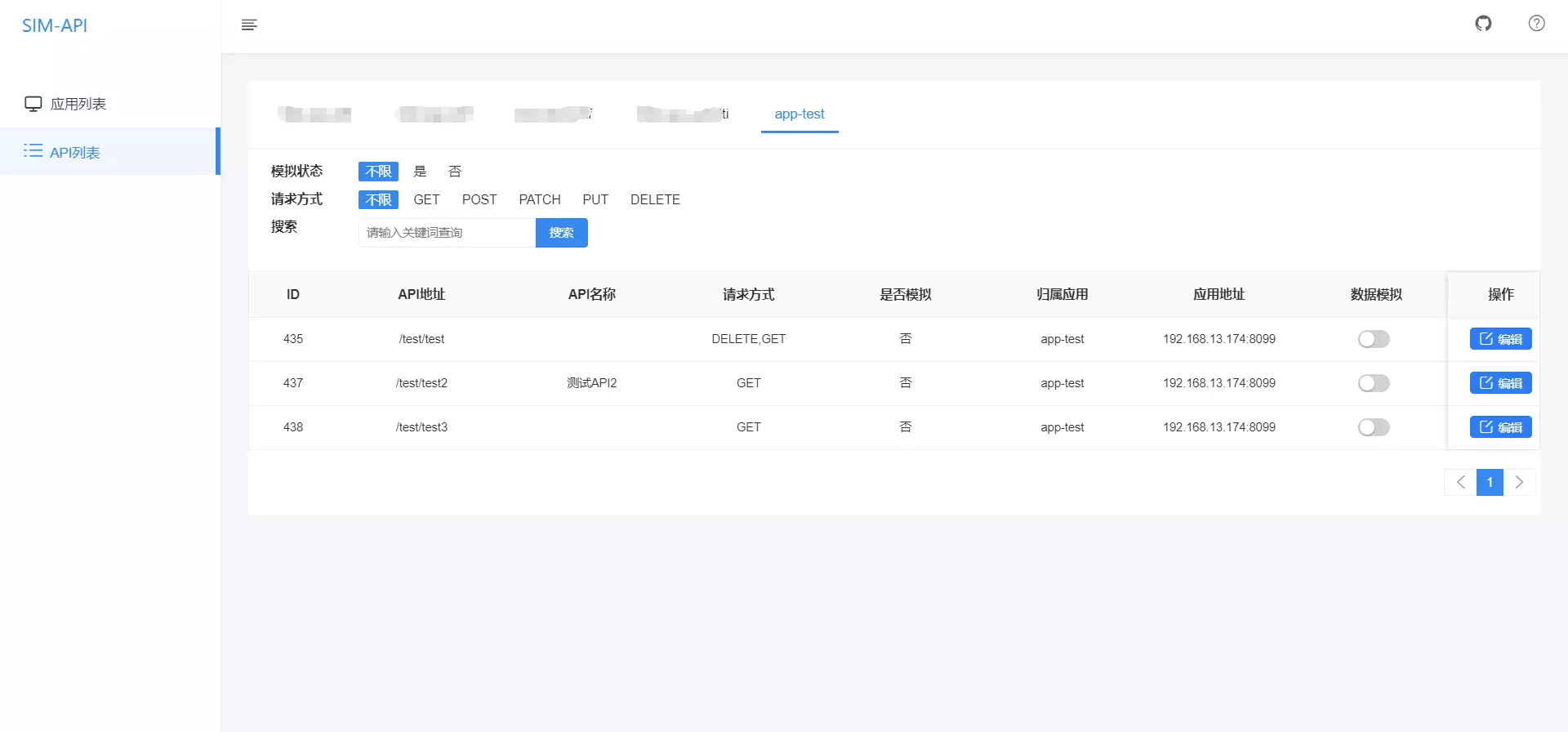Viewport: 1568px width, 732px height.
Task: Toggle 数据模拟 switch for API 438
Action: point(1374,427)
